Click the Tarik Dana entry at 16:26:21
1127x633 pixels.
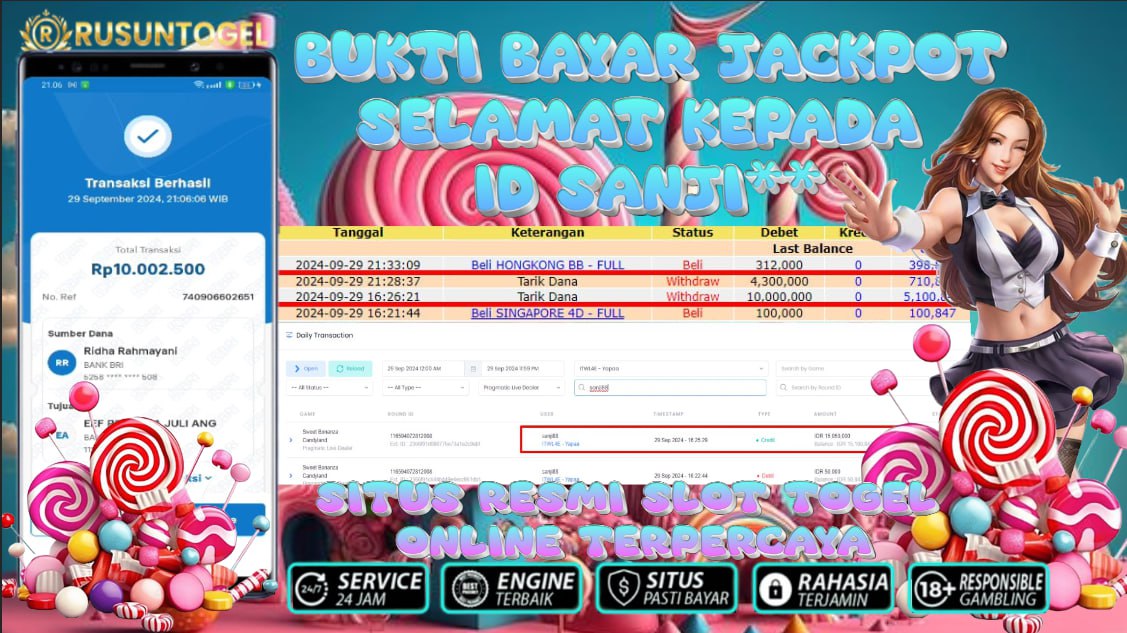point(548,296)
